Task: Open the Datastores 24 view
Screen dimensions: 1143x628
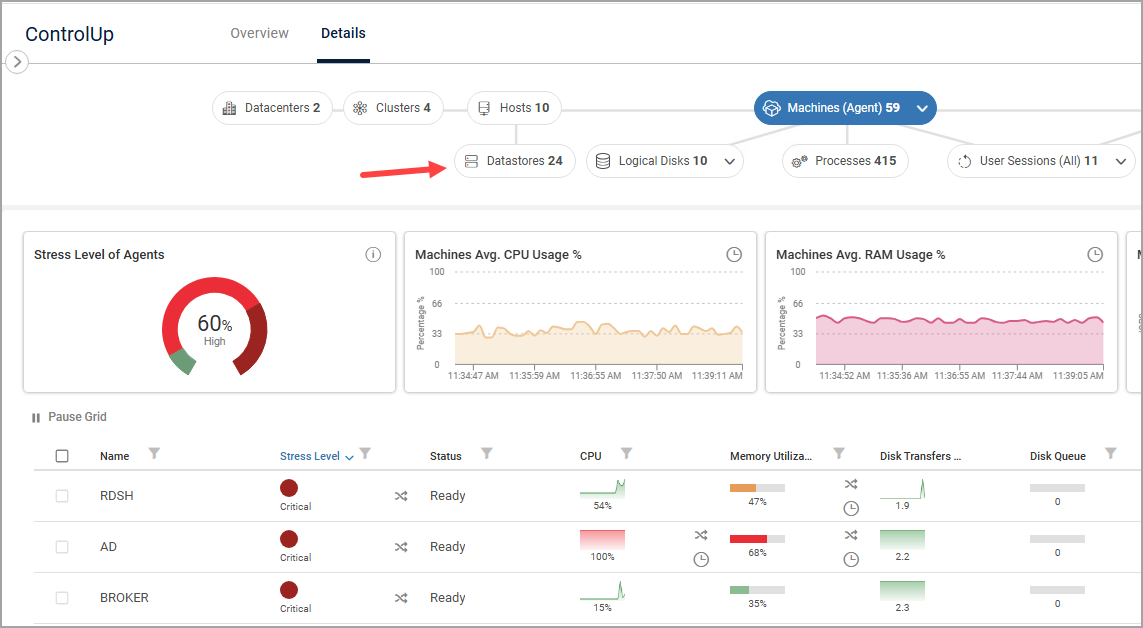Action: (514, 161)
